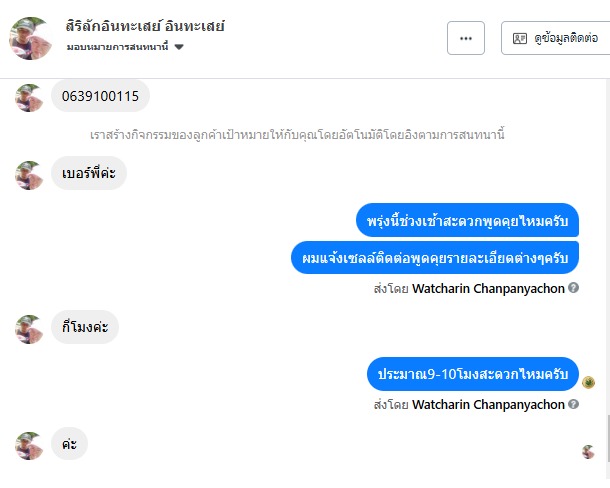The image size is (610, 488).
Task: Click the ประมาณ9-10โมงสะดวกไหมครับ message bubble
Action: pos(473,374)
